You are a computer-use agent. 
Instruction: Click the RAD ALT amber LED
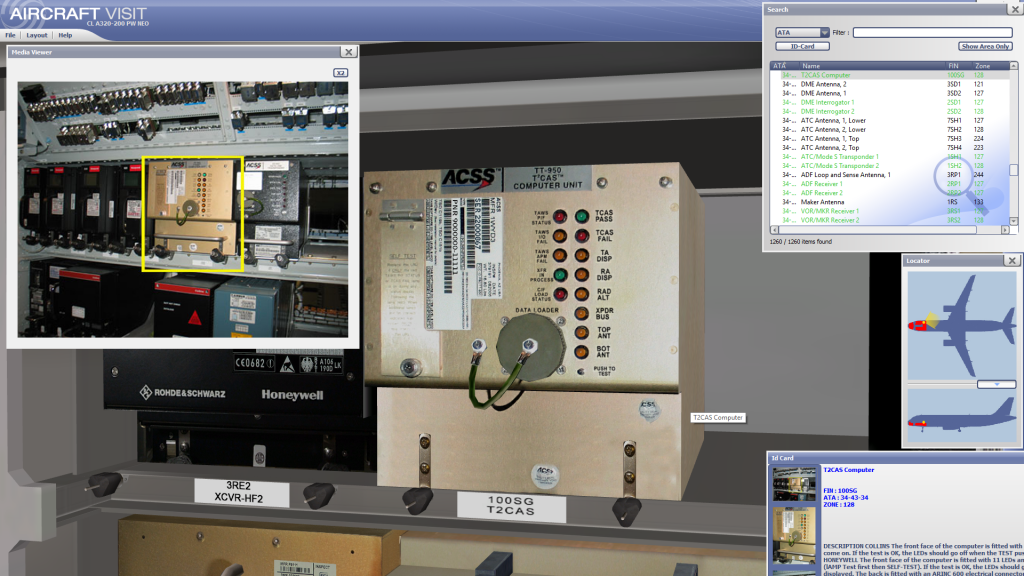[x=581, y=295]
